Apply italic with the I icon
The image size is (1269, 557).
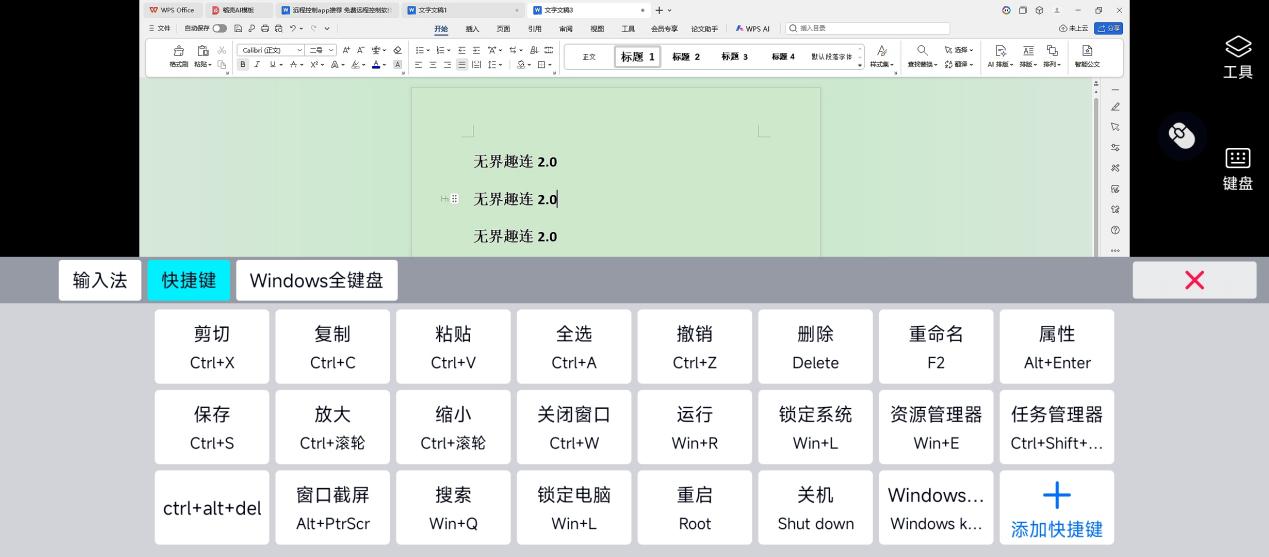(257, 64)
